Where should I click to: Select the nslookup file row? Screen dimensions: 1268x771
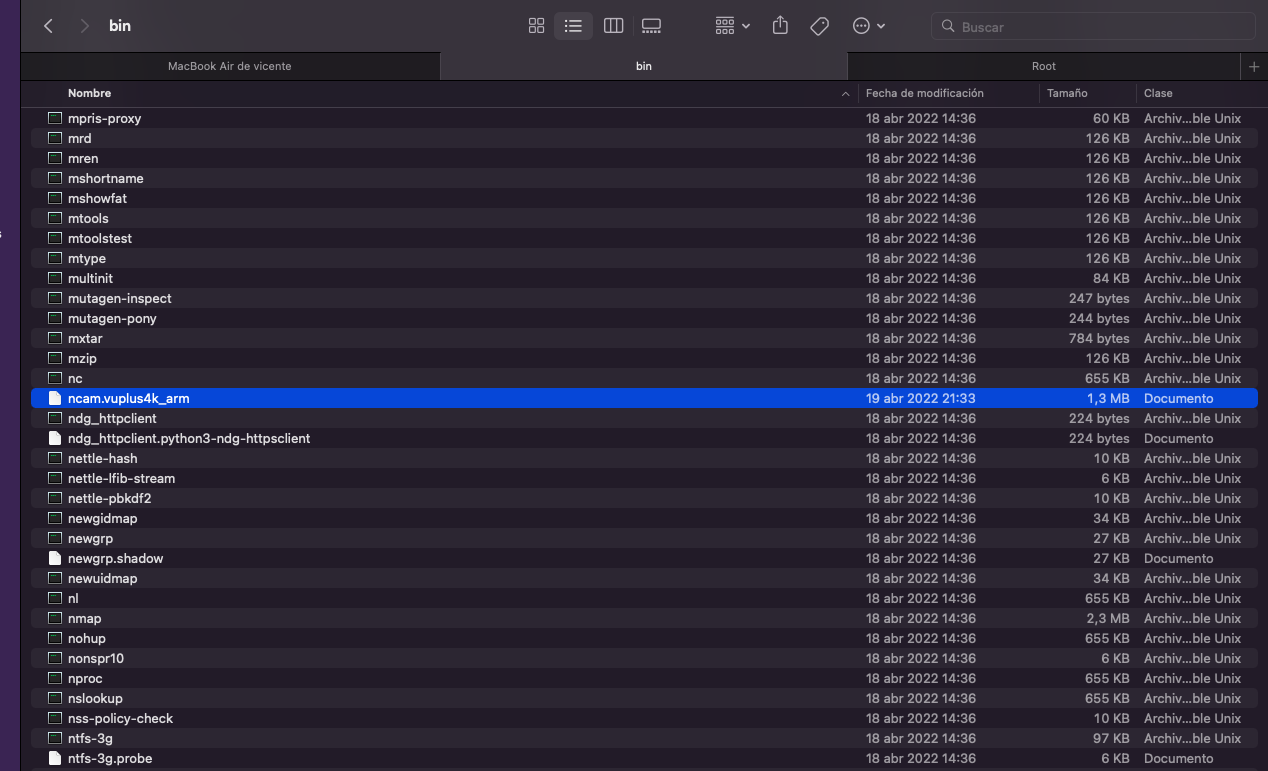tap(95, 698)
